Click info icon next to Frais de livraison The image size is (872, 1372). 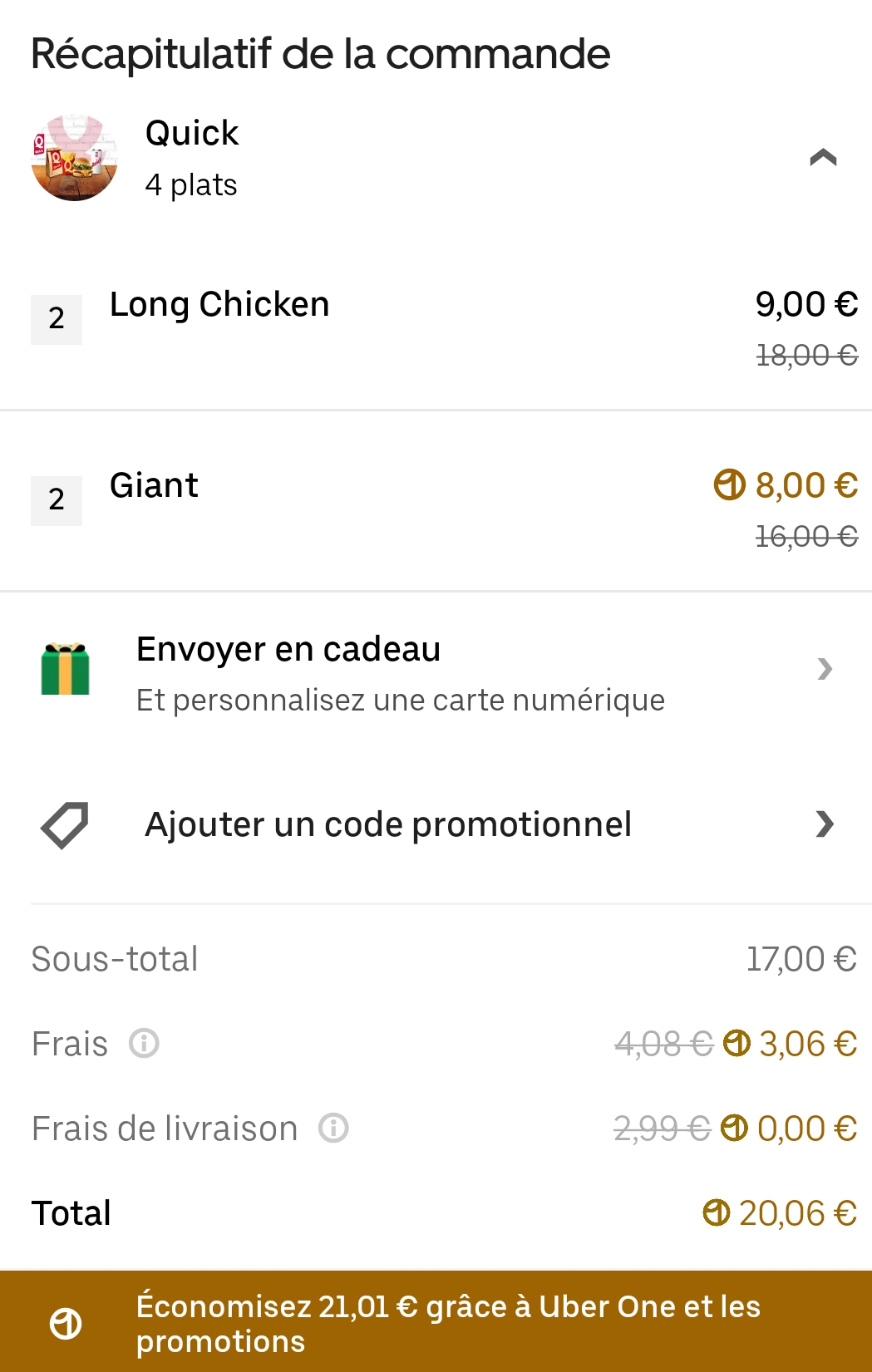(333, 1128)
